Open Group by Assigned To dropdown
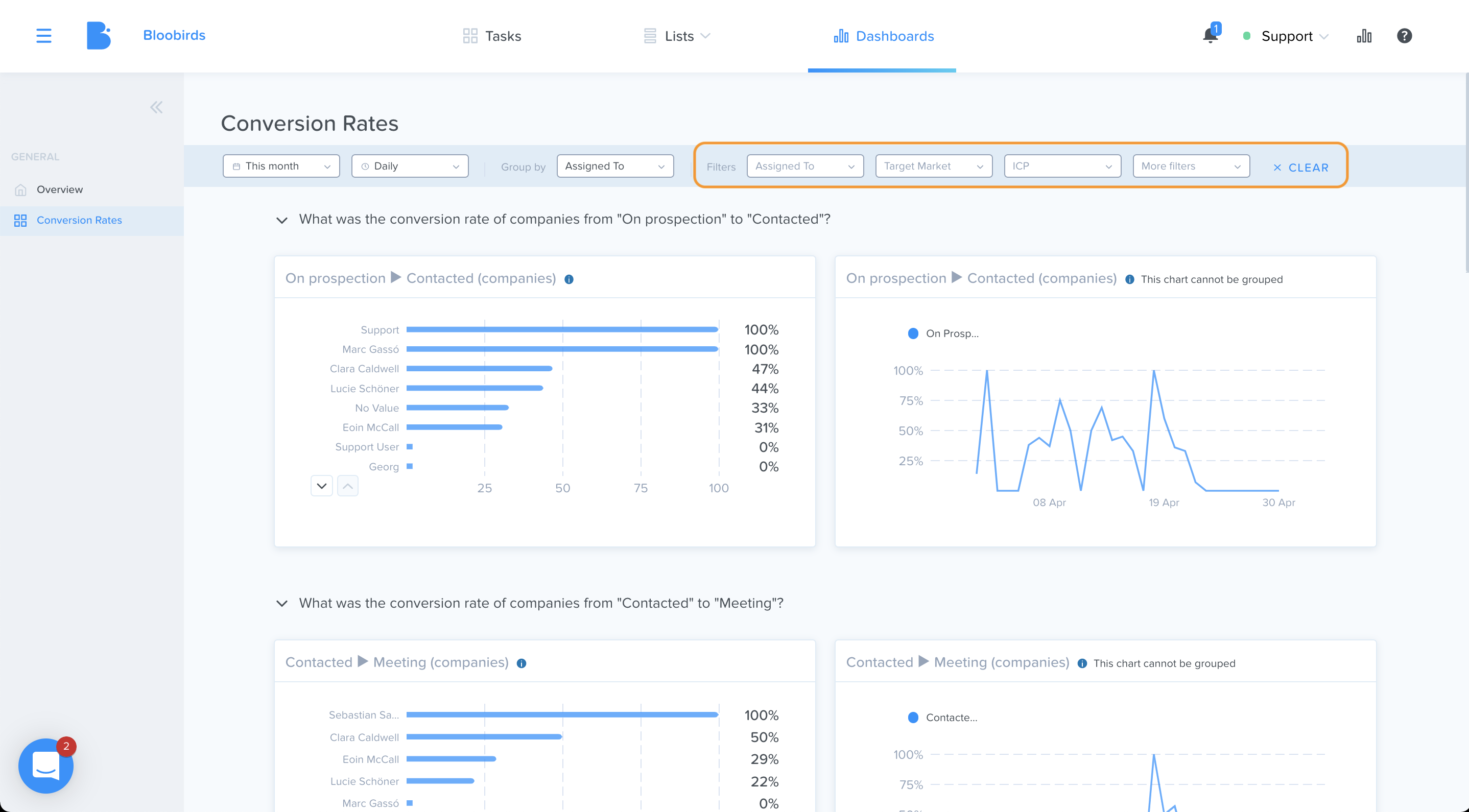This screenshot has width=1469, height=812. (x=615, y=166)
